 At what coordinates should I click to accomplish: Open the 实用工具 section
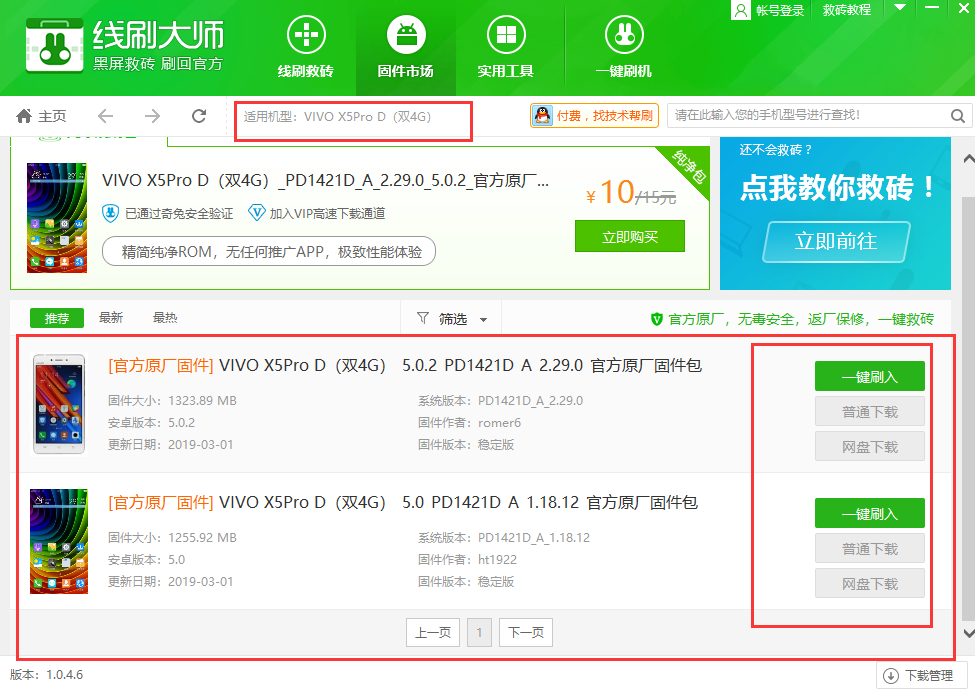point(506,48)
